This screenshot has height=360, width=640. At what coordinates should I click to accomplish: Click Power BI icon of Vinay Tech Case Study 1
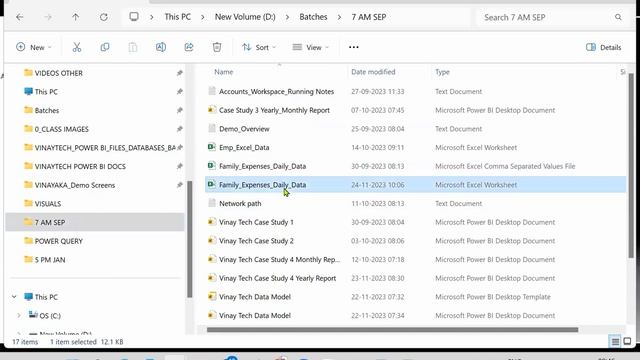pyautogui.click(x=211, y=222)
